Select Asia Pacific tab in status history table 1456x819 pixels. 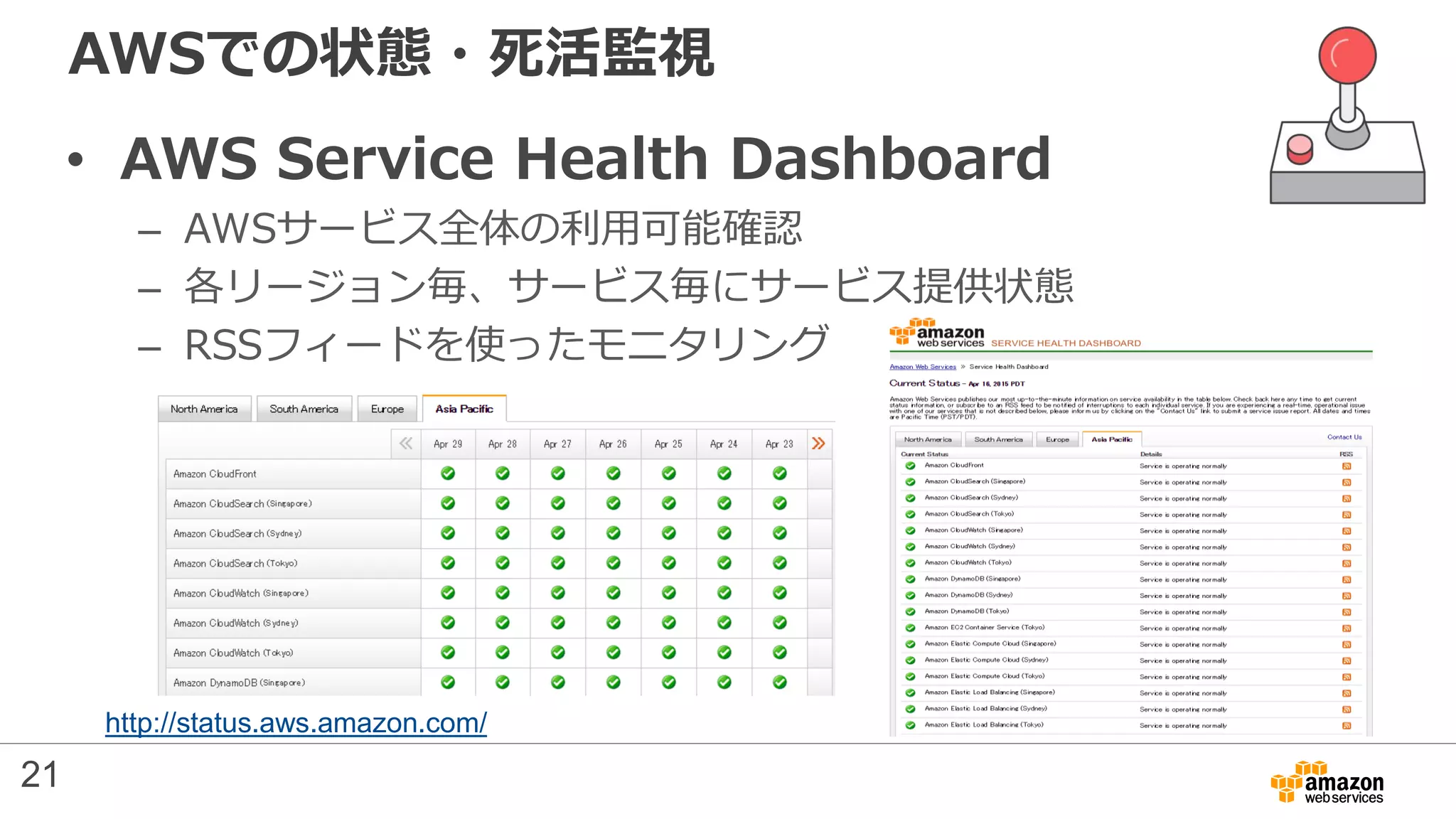point(464,409)
